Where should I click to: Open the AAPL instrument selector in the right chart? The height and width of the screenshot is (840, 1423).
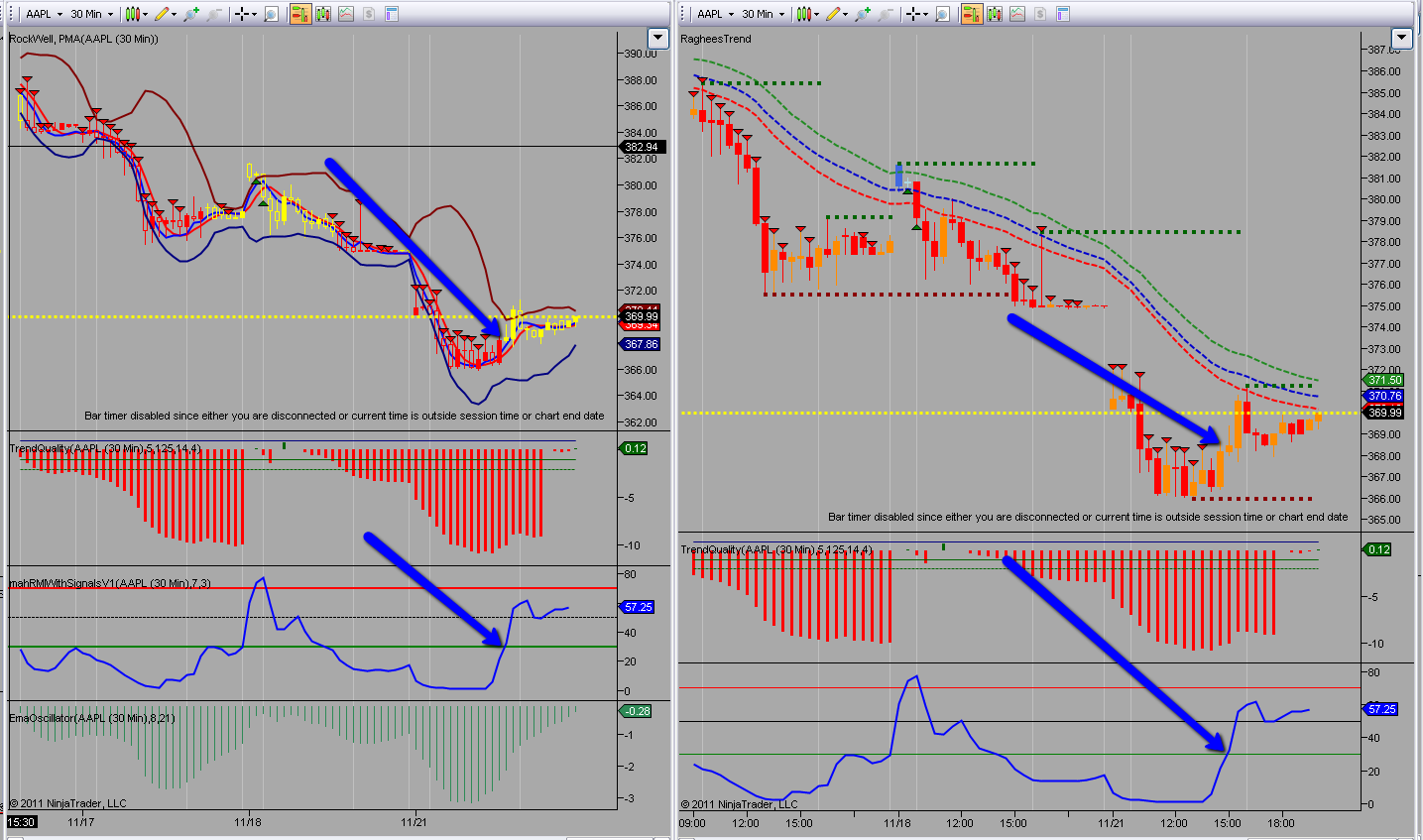pos(716,14)
